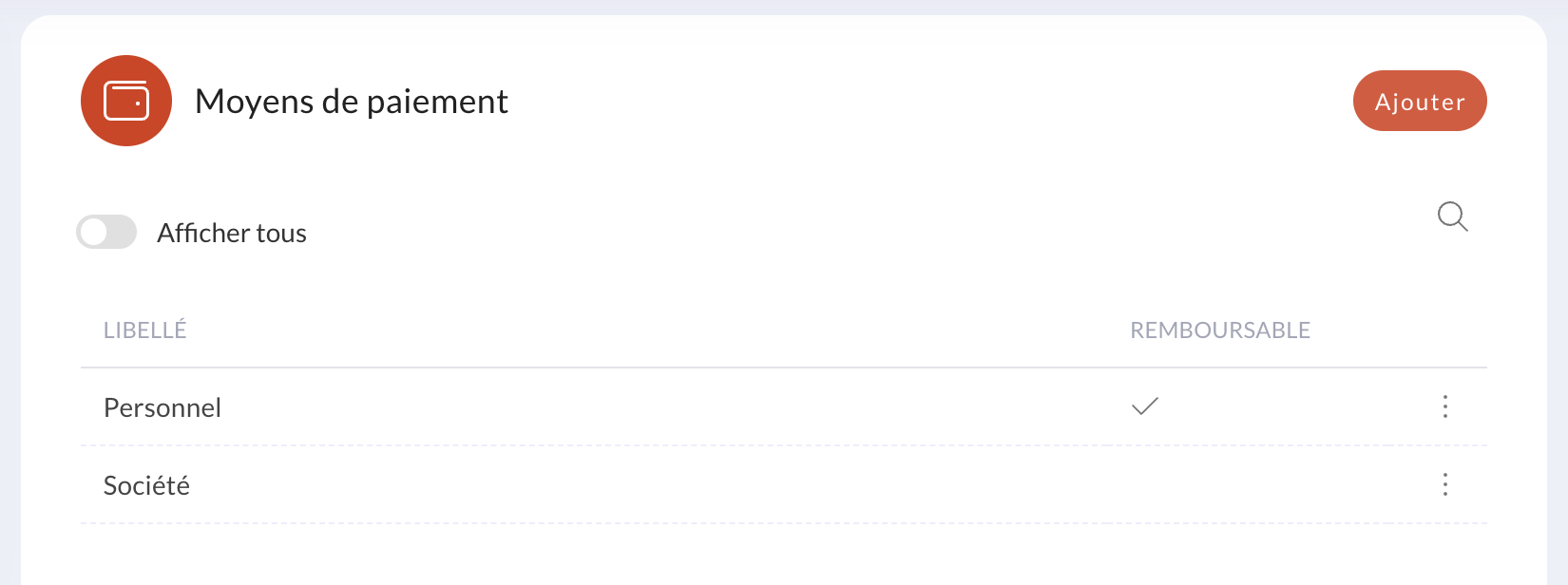Click the Personnel label text
1568x585 pixels.
click(x=163, y=407)
